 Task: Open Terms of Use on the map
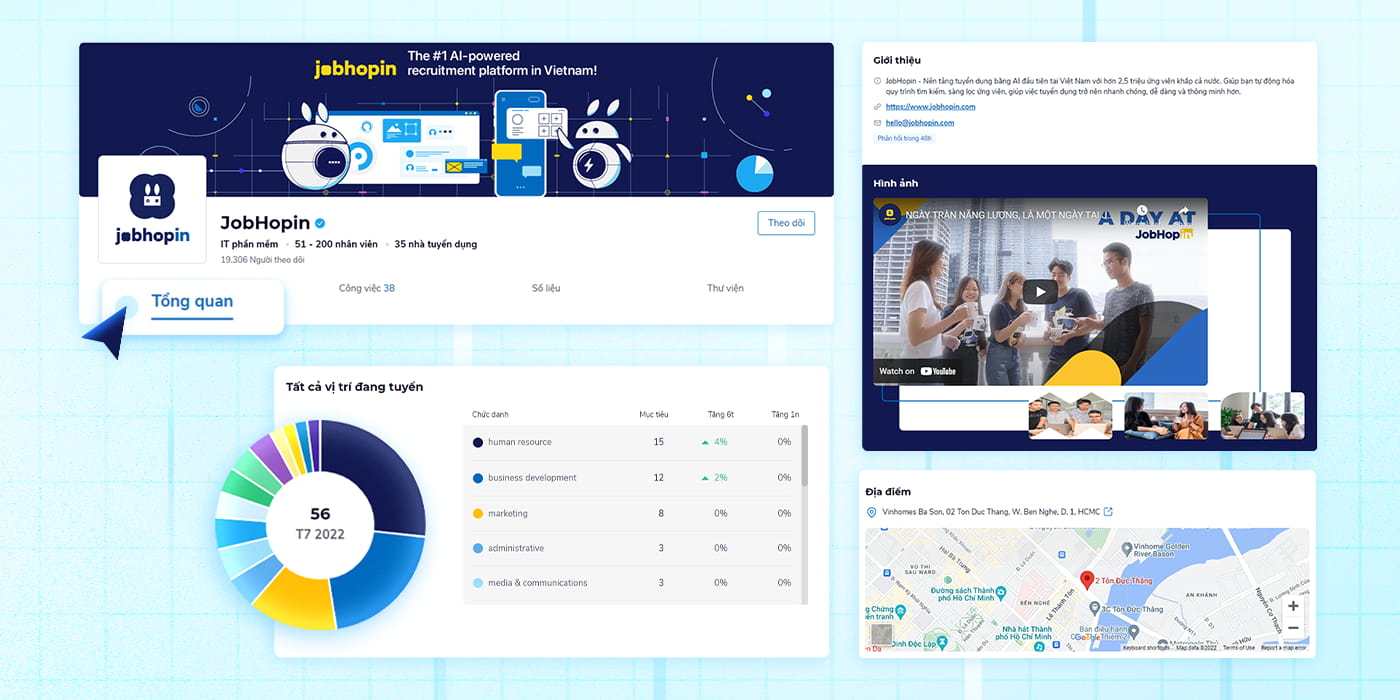click(x=1239, y=648)
